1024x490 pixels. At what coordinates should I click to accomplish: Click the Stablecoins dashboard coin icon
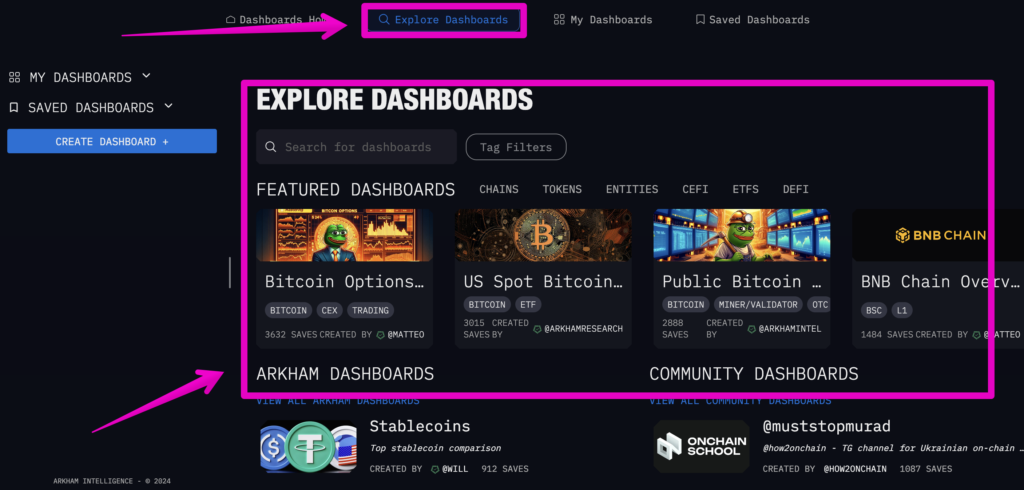pos(308,447)
